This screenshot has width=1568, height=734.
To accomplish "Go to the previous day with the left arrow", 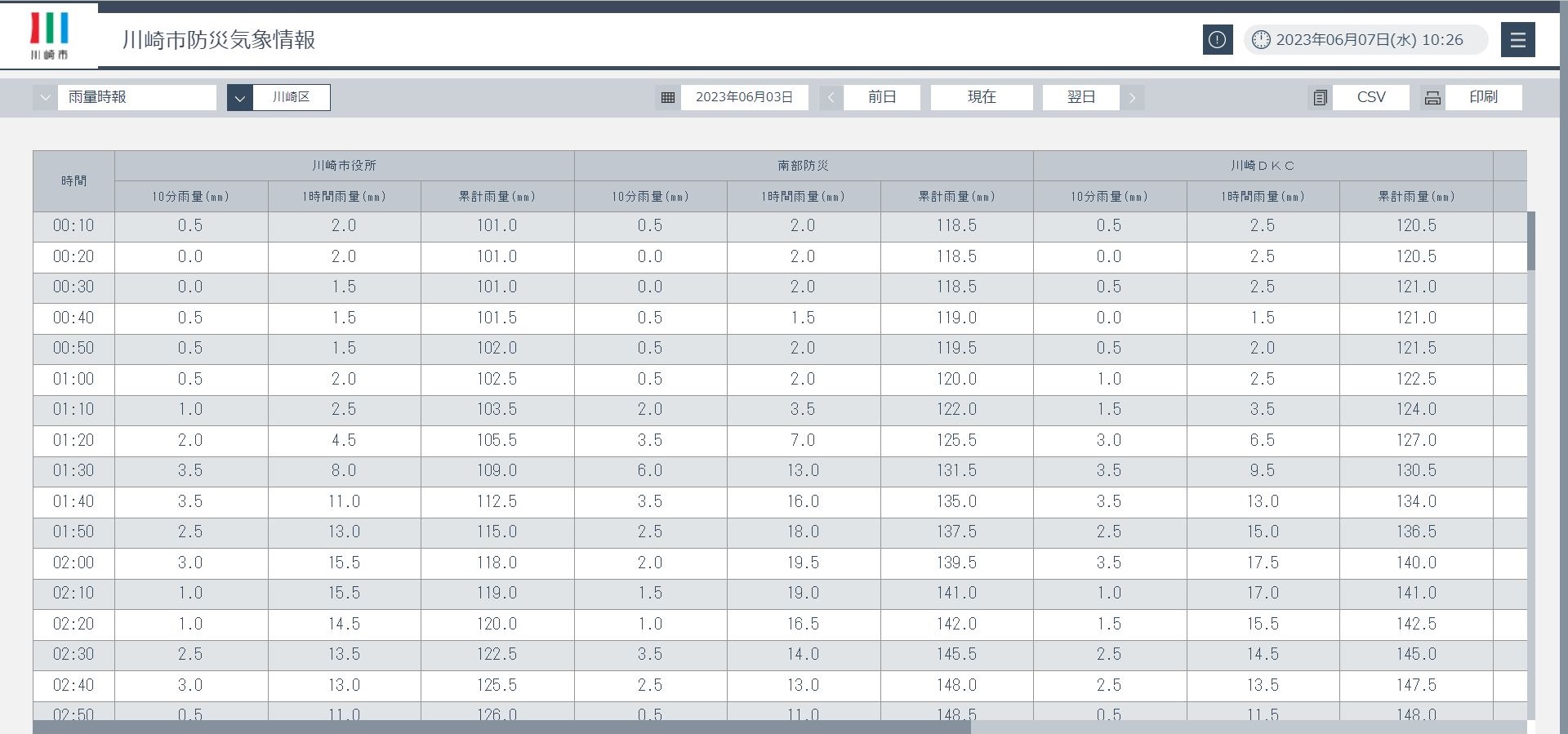I will [831, 97].
